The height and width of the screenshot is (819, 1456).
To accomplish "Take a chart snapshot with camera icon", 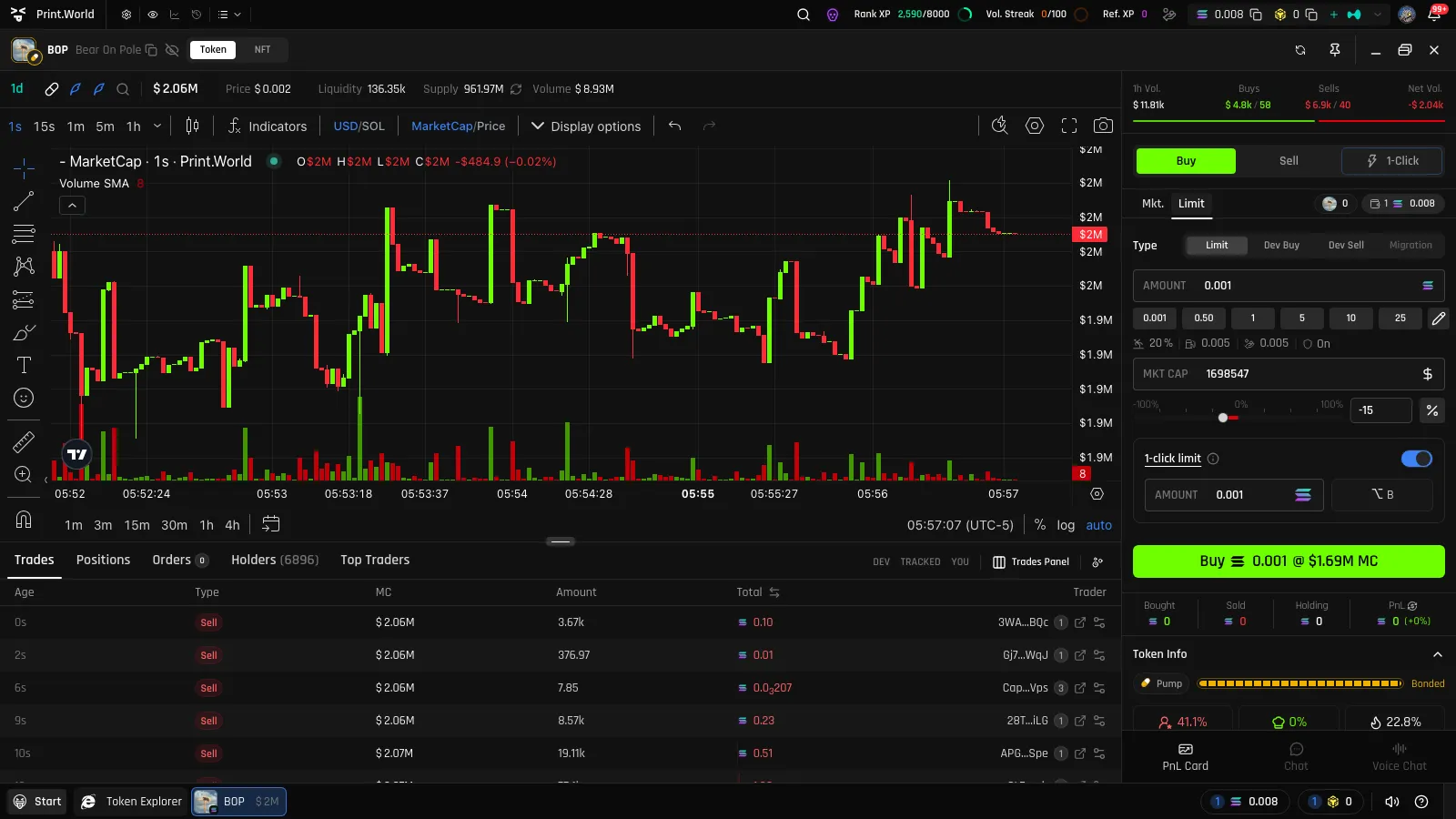I will pyautogui.click(x=1103, y=126).
